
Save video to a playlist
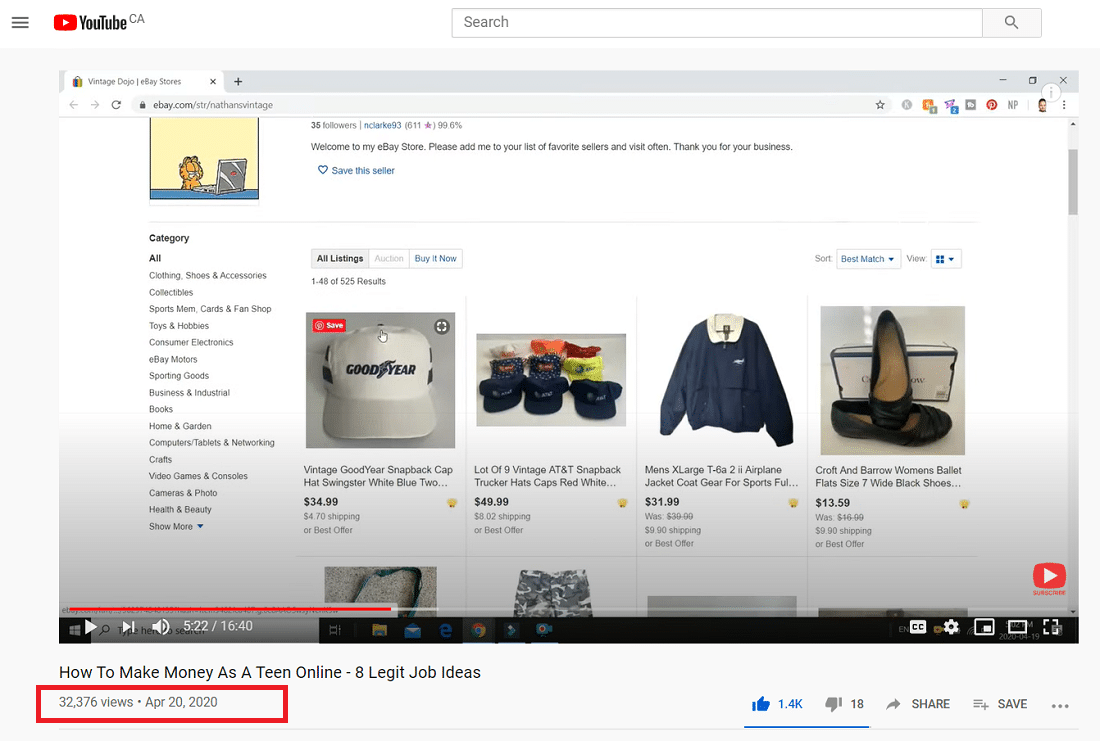[1000, 704]
